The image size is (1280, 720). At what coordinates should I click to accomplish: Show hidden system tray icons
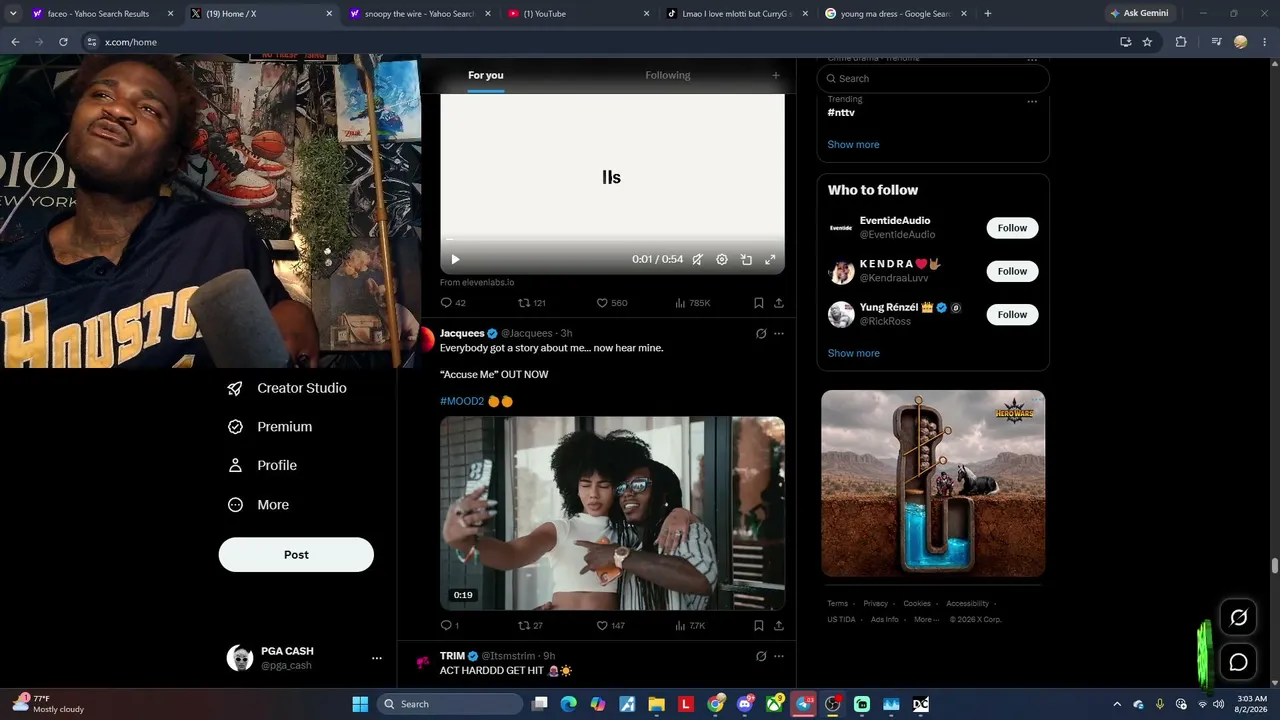click(x=1117, y=704)
